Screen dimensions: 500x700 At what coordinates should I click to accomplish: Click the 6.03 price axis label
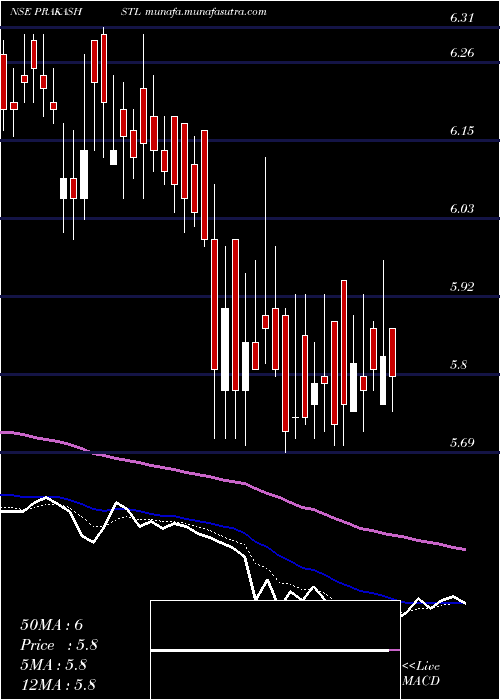coord(462,208)
